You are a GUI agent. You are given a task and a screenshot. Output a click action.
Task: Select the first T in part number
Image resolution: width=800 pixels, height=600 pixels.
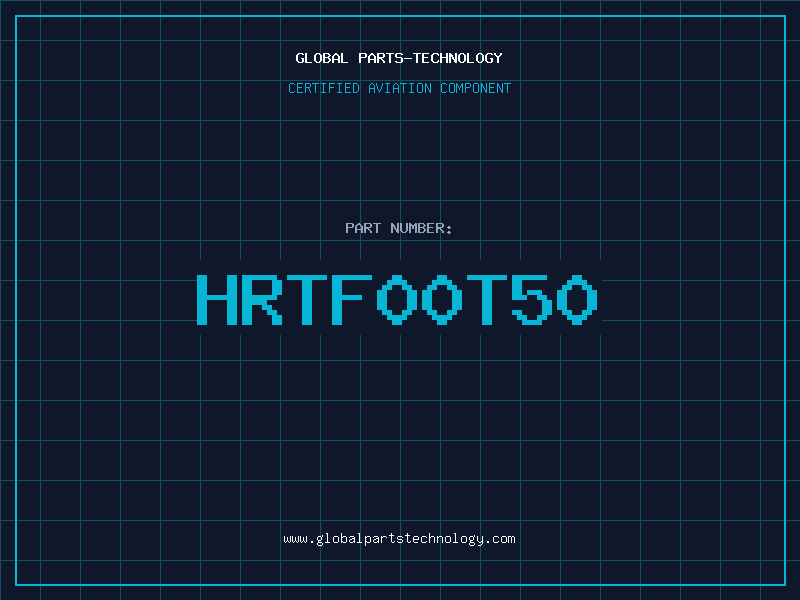[x=307, y=298]
